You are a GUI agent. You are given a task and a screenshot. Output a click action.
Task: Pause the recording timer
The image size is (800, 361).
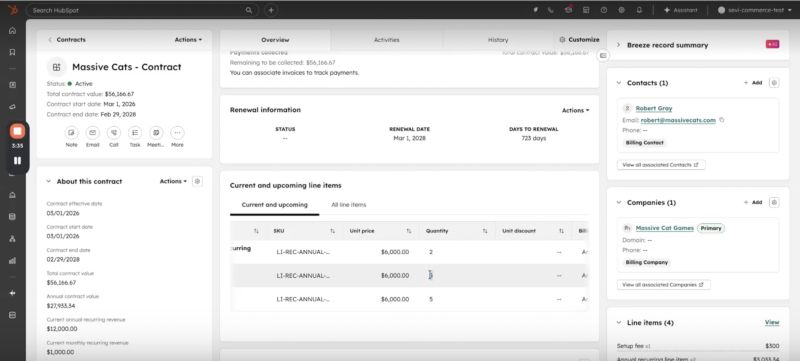tap(17, 161)
